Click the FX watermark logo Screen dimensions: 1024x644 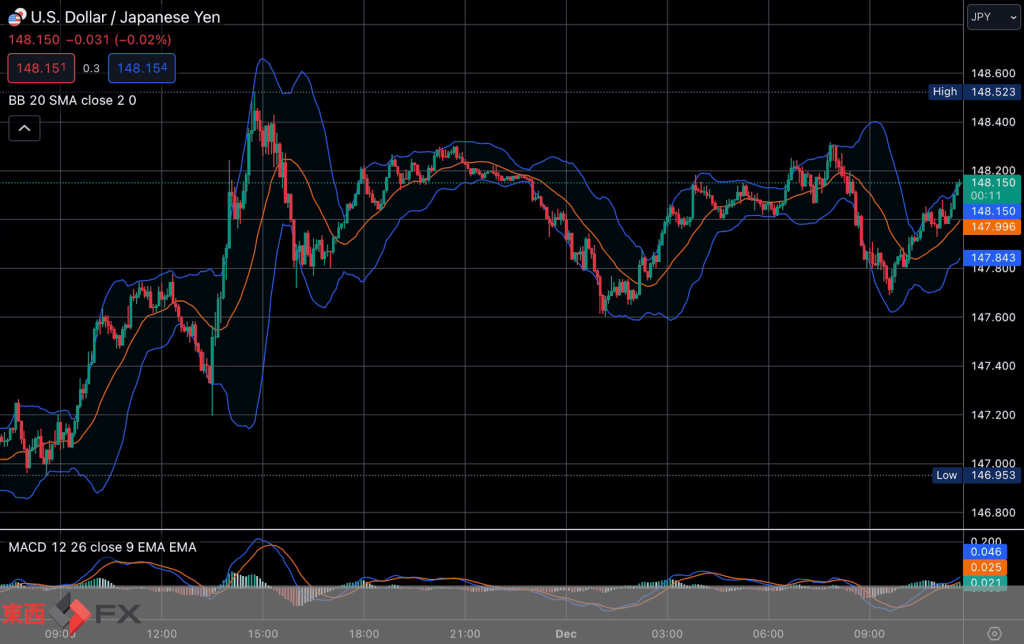[70, 613]
